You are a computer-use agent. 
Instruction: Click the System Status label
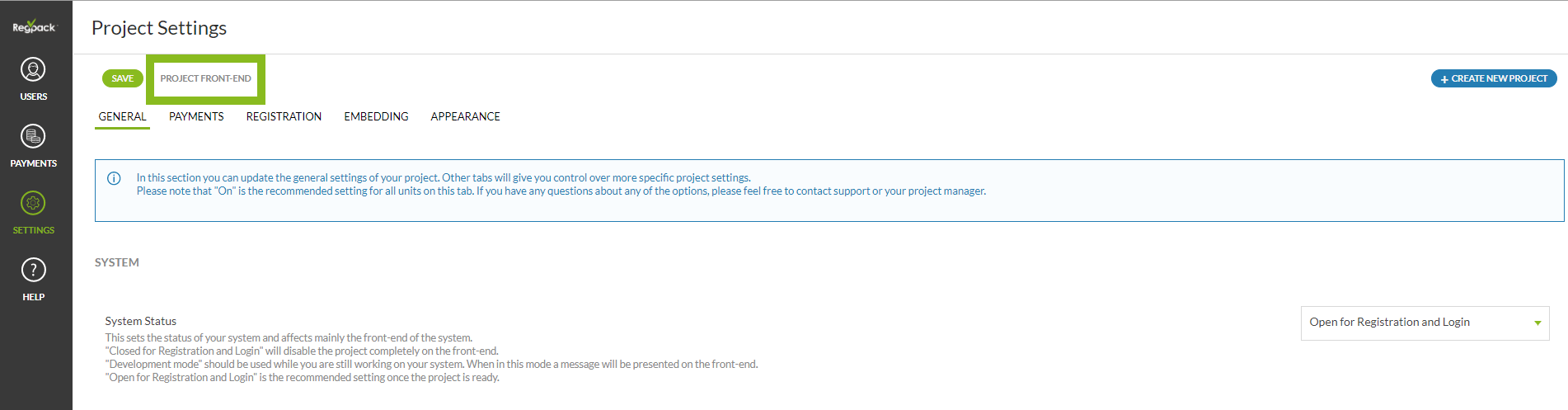(141, 321)
